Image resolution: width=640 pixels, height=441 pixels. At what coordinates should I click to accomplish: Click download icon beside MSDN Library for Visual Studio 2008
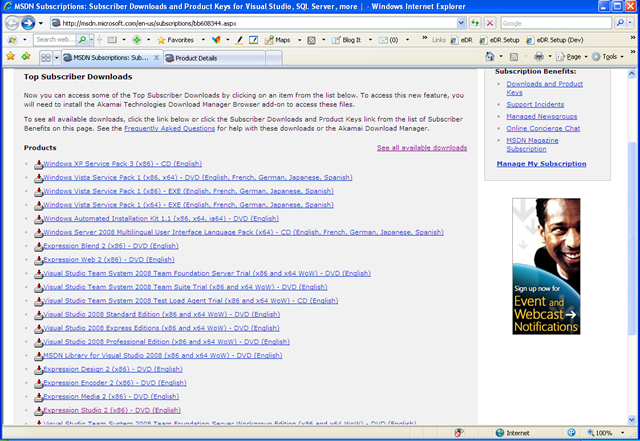point(38,356)
